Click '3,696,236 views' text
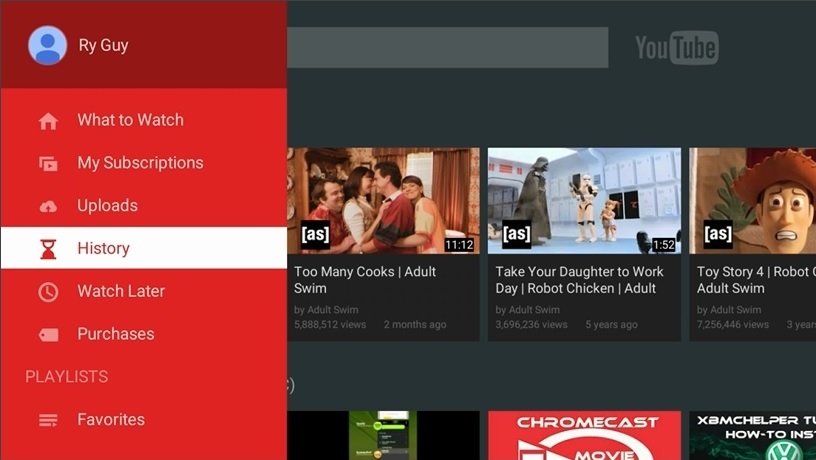This screenshot has width=816, height=460. (531, 325)
